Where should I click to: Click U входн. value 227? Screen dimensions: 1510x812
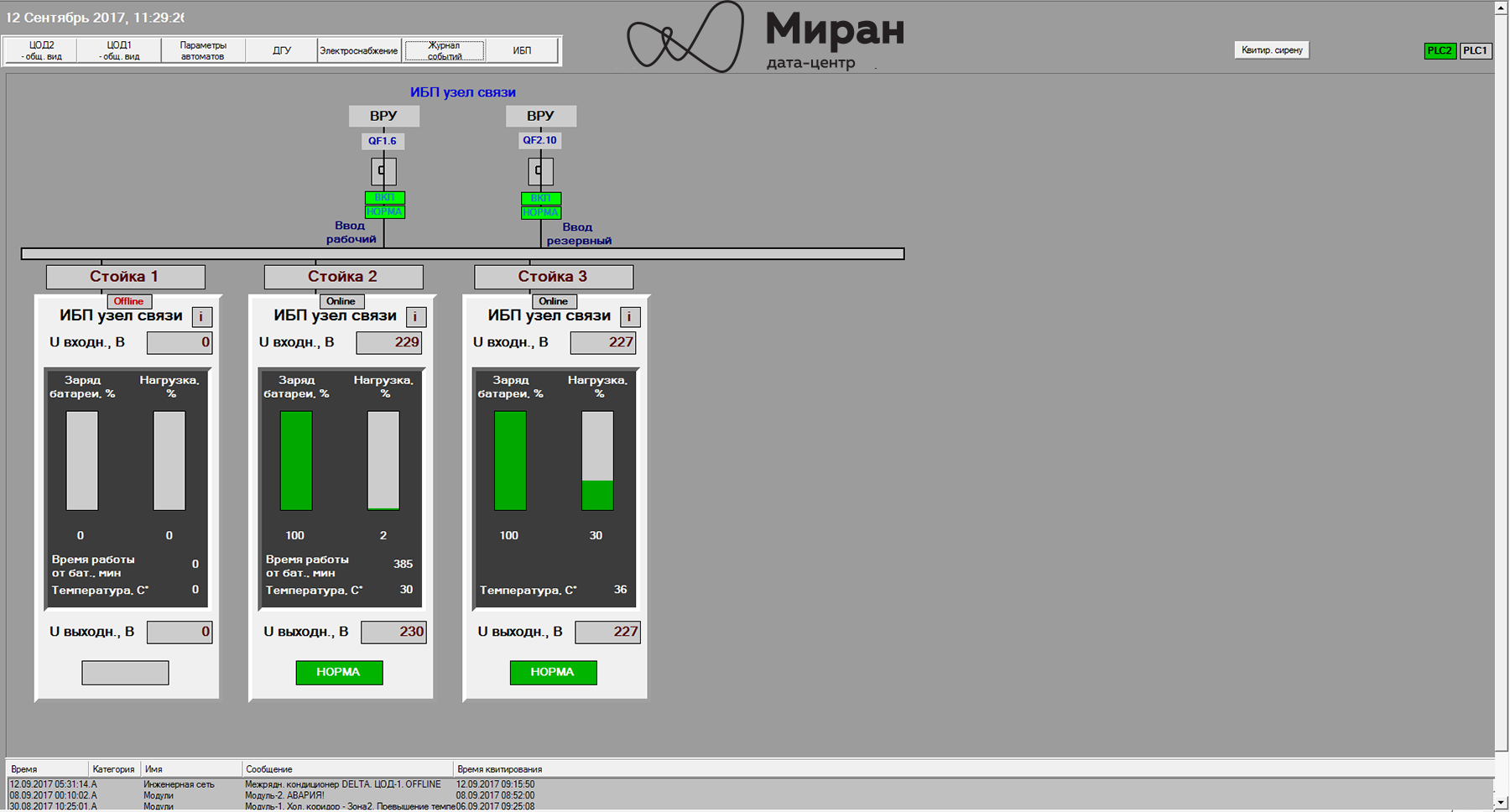[x=603, y=342]
